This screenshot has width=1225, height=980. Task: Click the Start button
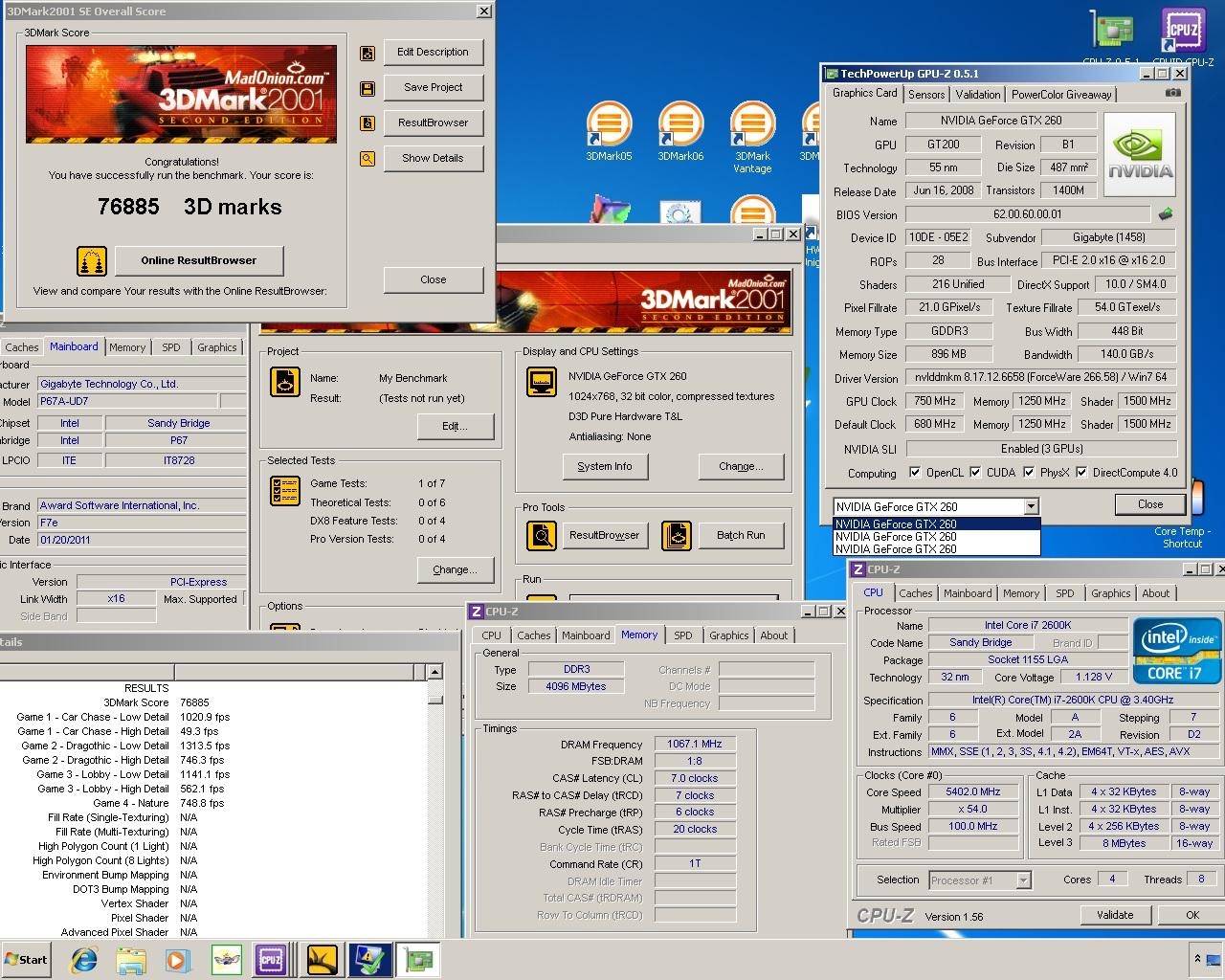[26, 959]
